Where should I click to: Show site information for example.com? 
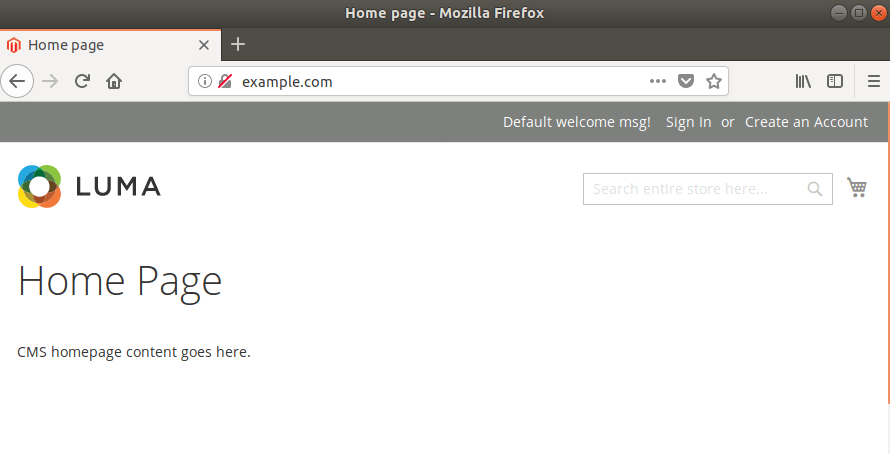[x=205, y=82]
